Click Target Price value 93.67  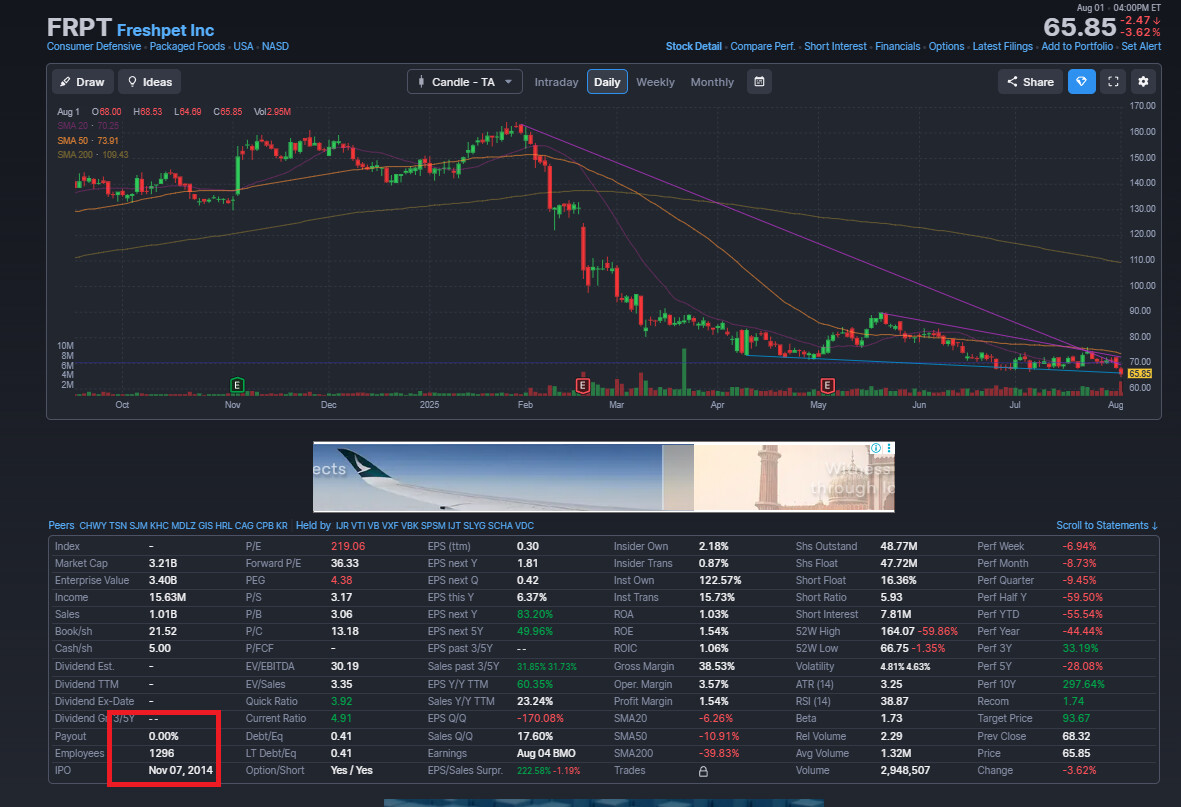pyautogui.click(x=1075, y=719)
